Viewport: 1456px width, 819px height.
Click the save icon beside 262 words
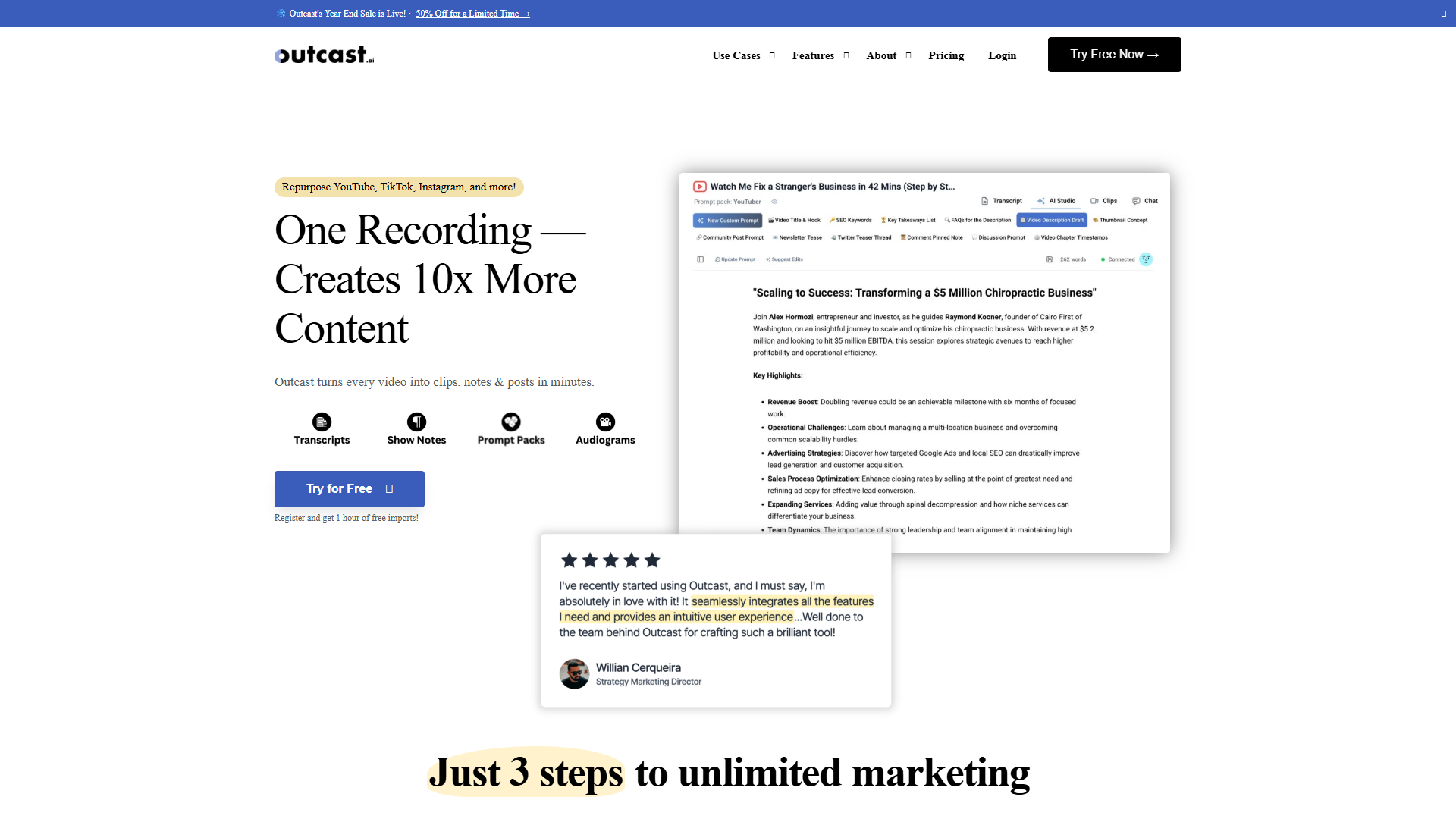click(1050, 259)
